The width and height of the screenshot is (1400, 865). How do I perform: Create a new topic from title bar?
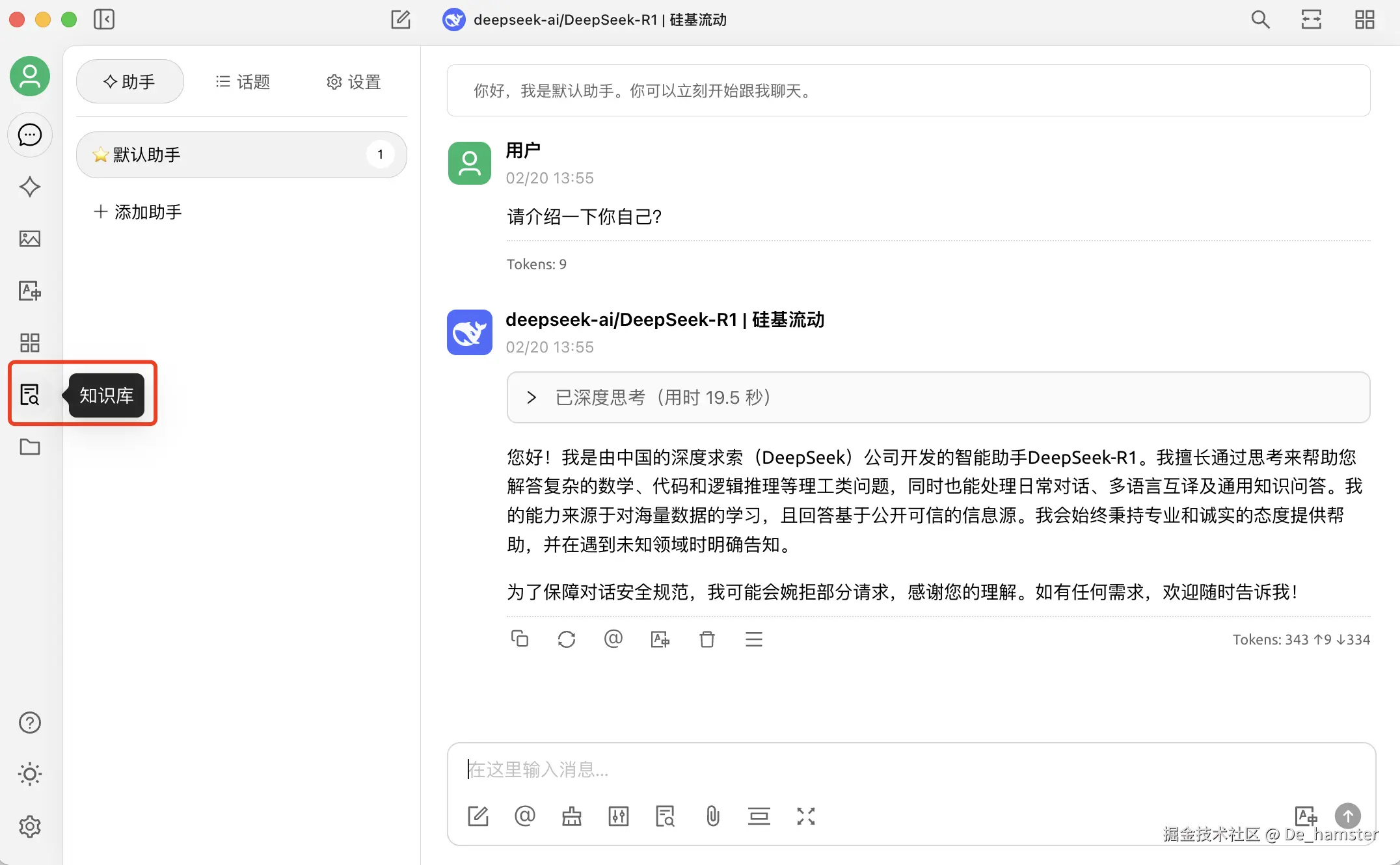tap(401, 20)
